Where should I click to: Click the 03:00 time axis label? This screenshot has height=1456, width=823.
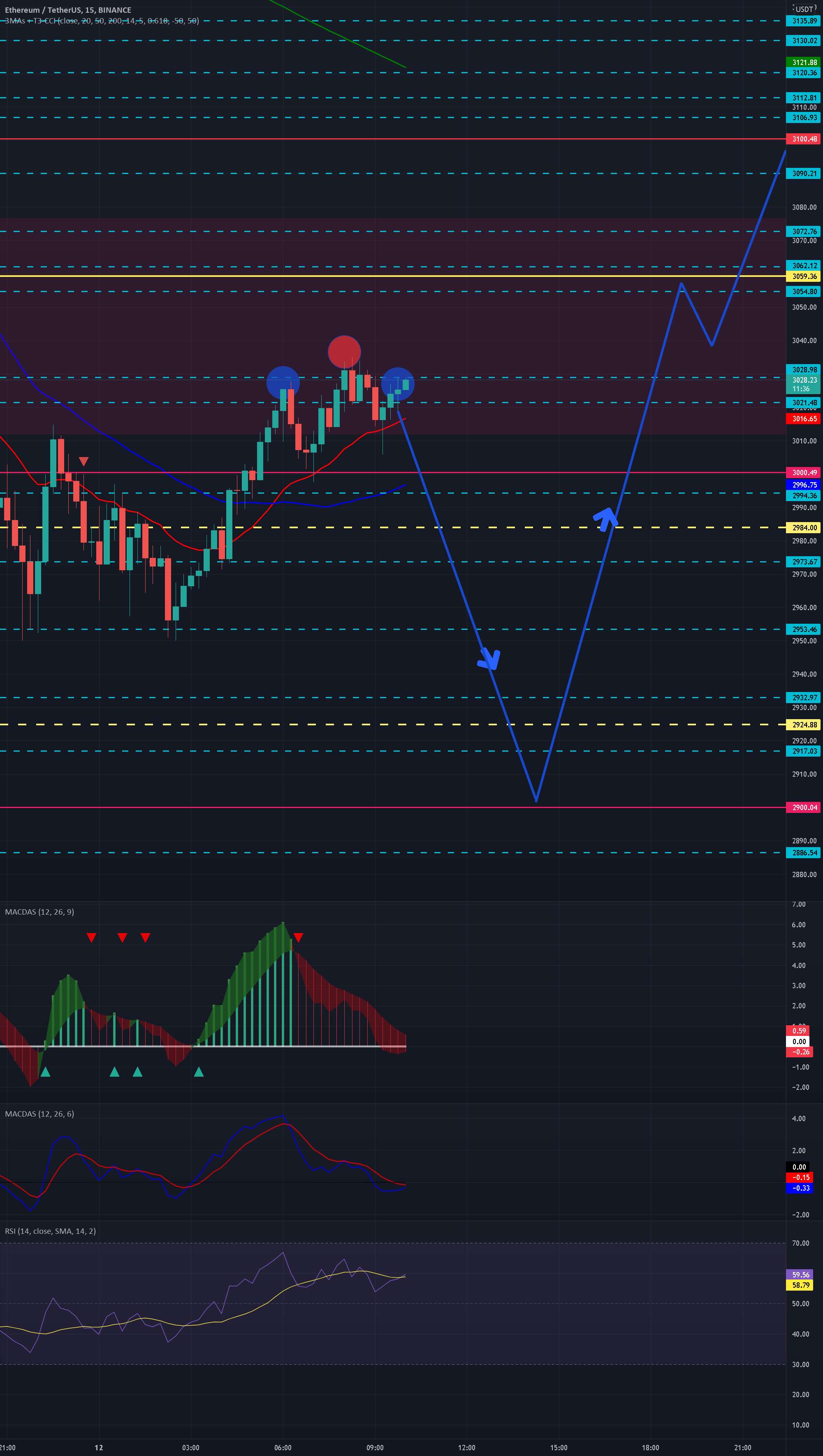click(x=191, y=1447)
